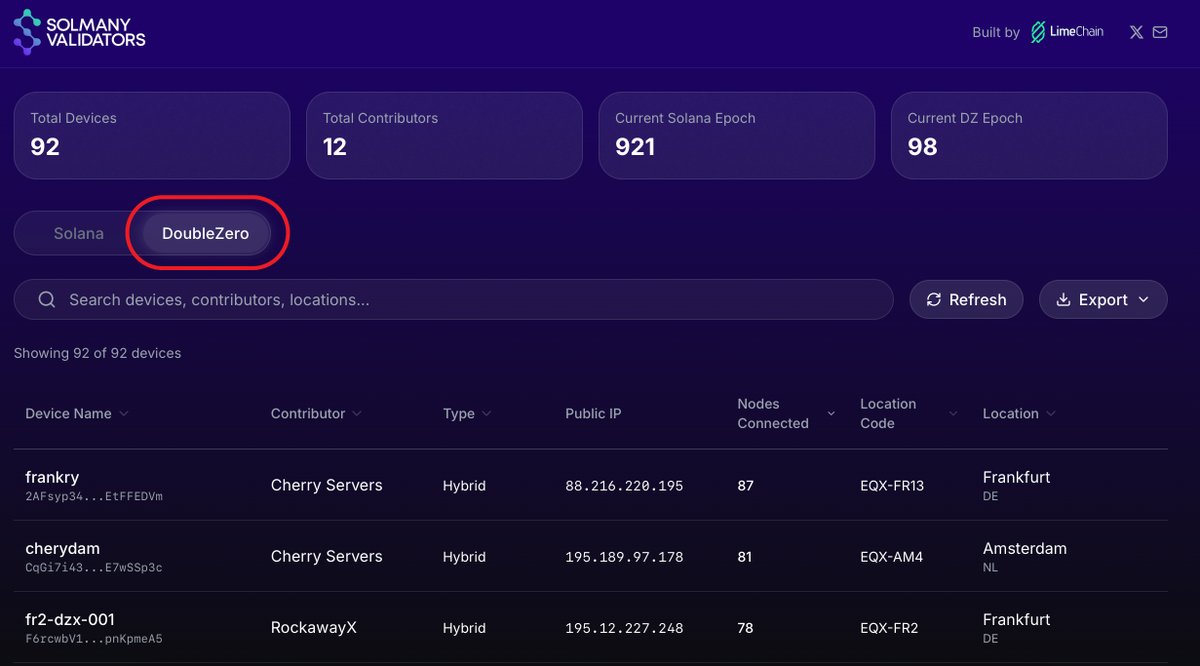1200x666 pixels.
Task: Click Frankfurt location in frankry row
Action: point(1016,477)
